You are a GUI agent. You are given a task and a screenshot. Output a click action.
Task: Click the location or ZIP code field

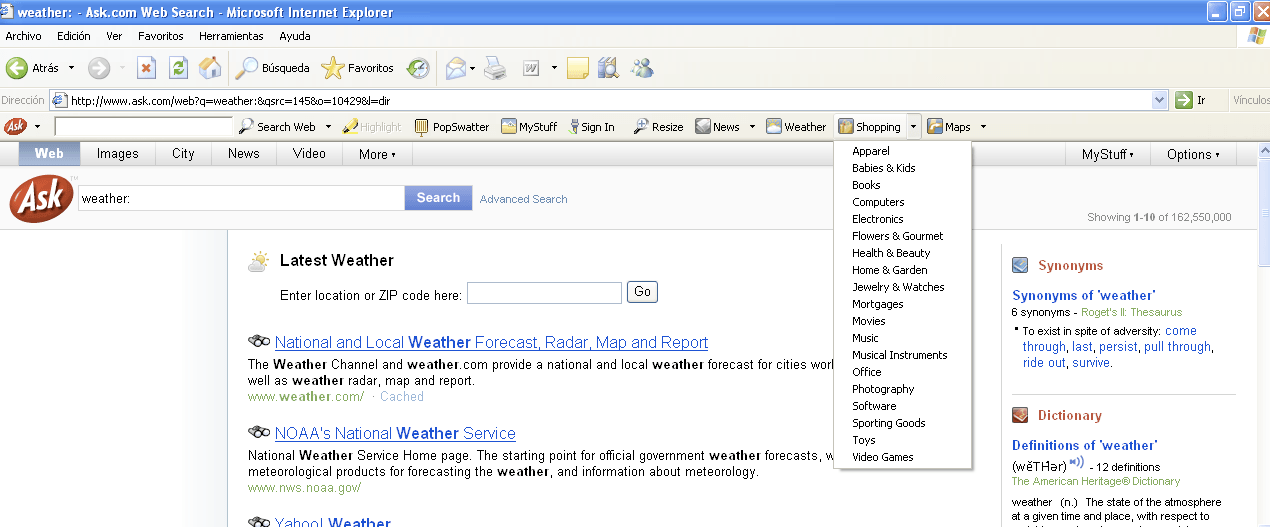(x=544, y=293)
